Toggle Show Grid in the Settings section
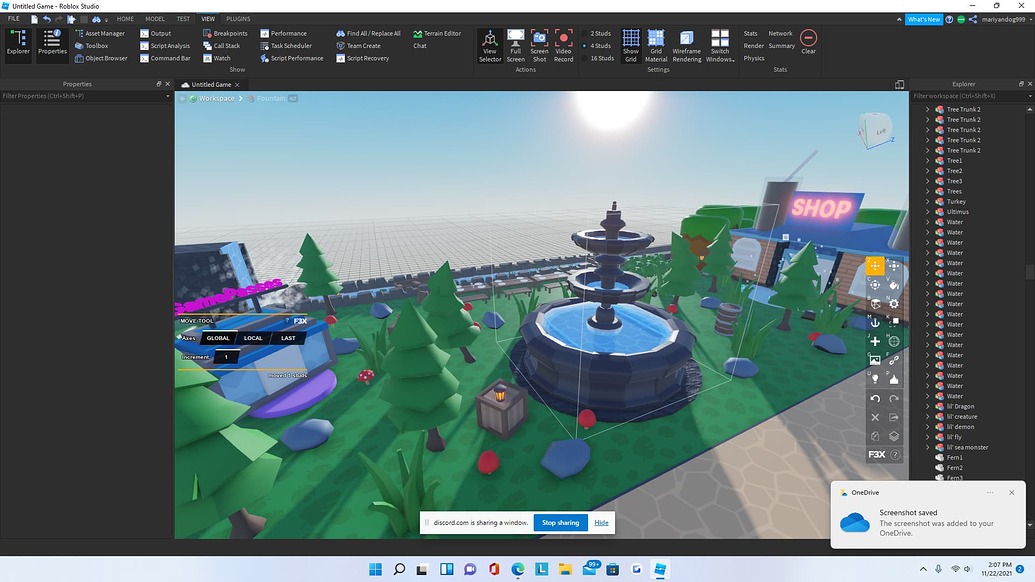The width and height of the screenshot is (1035, 582). point(631,44)
